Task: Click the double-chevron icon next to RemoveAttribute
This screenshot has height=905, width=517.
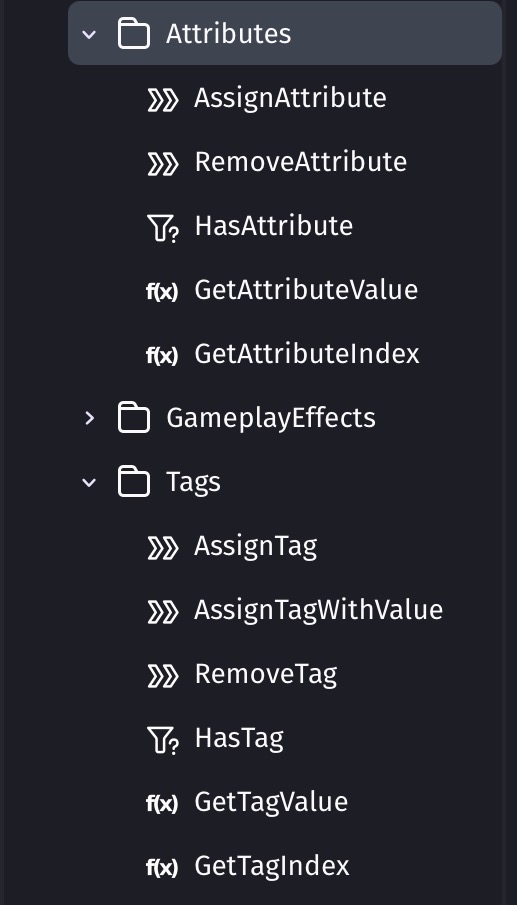Action: click(163, 164)
